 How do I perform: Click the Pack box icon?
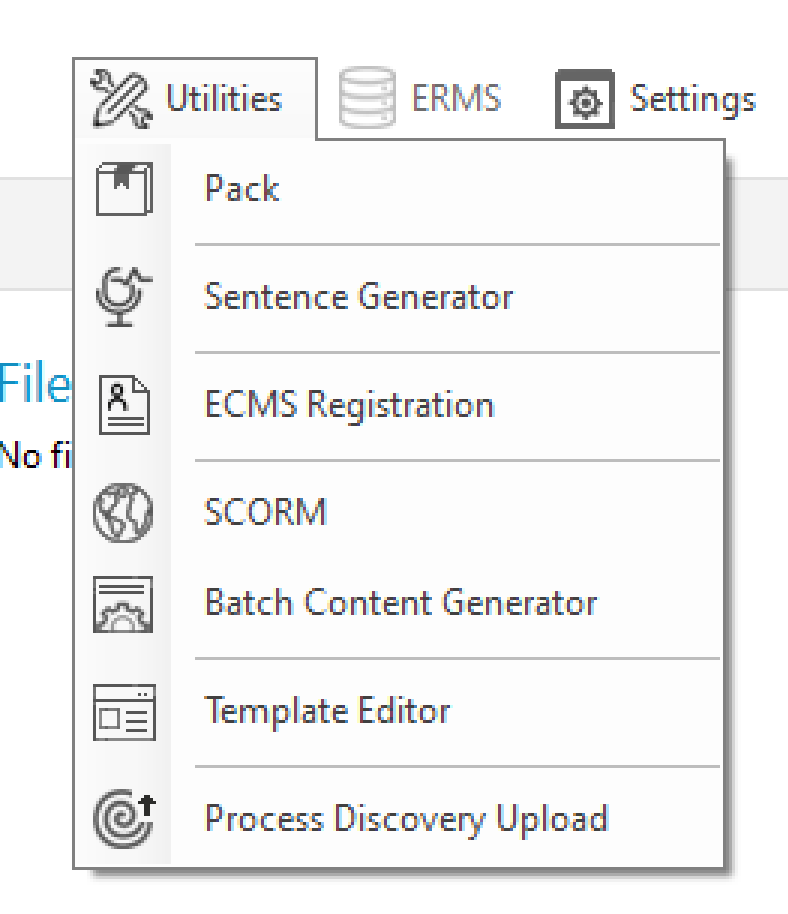click(124, 190)
